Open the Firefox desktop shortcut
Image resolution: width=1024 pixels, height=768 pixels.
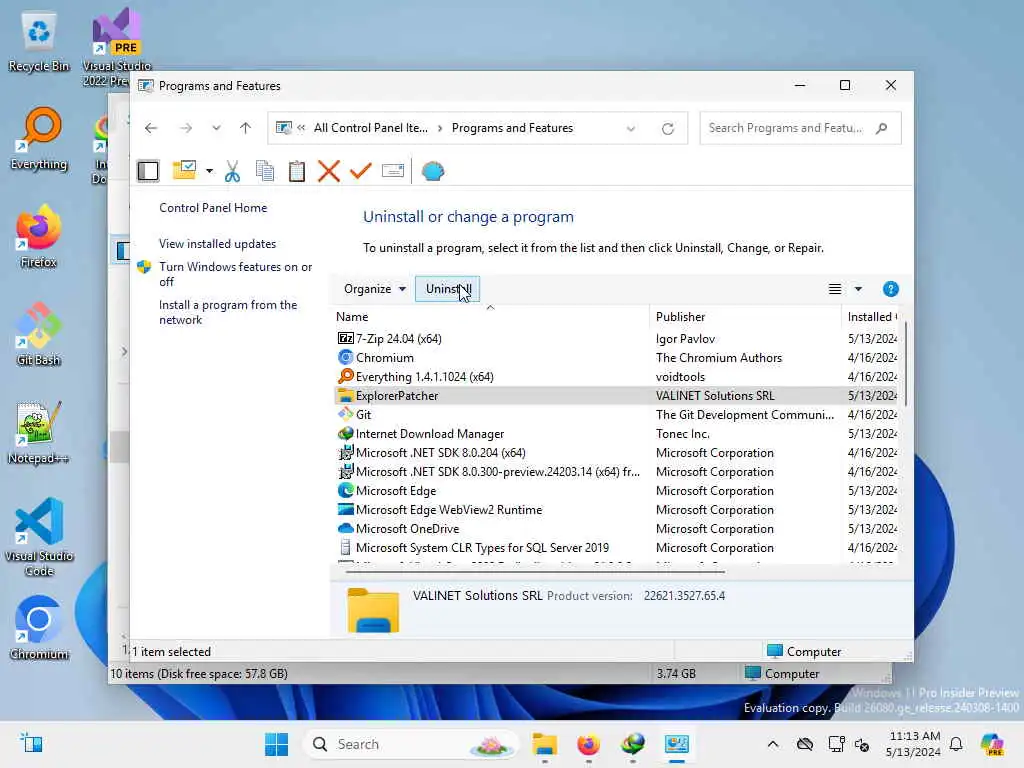point(39,237)
